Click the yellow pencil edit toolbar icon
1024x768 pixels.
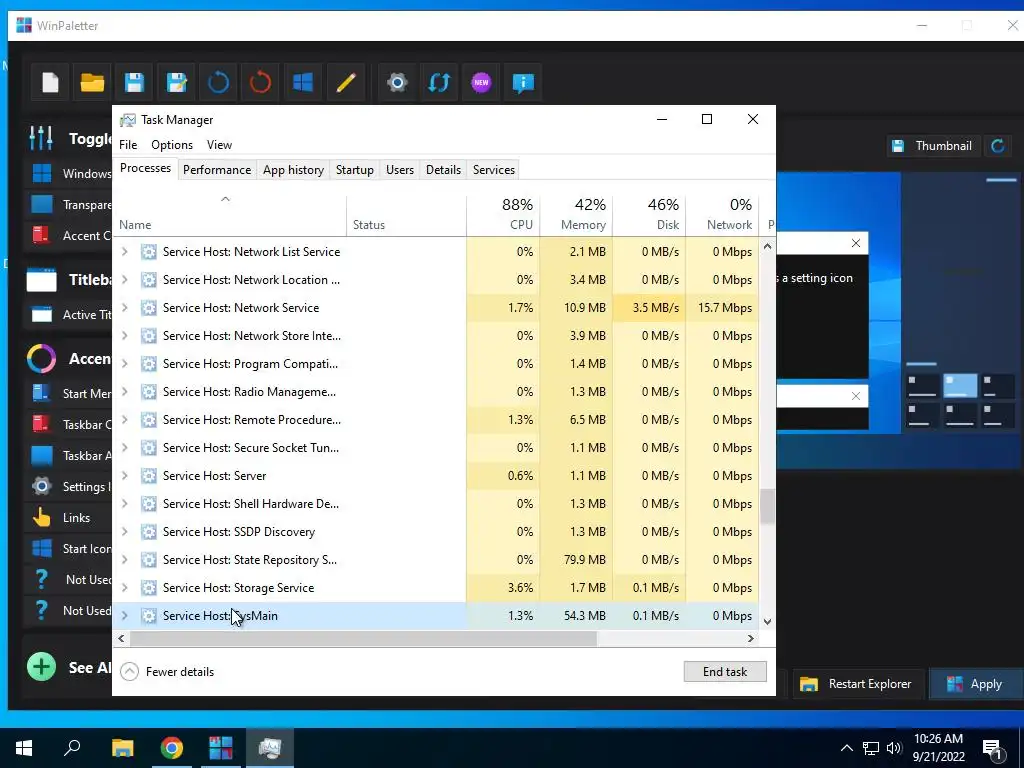pyautogui.click(x=345, y=82)
